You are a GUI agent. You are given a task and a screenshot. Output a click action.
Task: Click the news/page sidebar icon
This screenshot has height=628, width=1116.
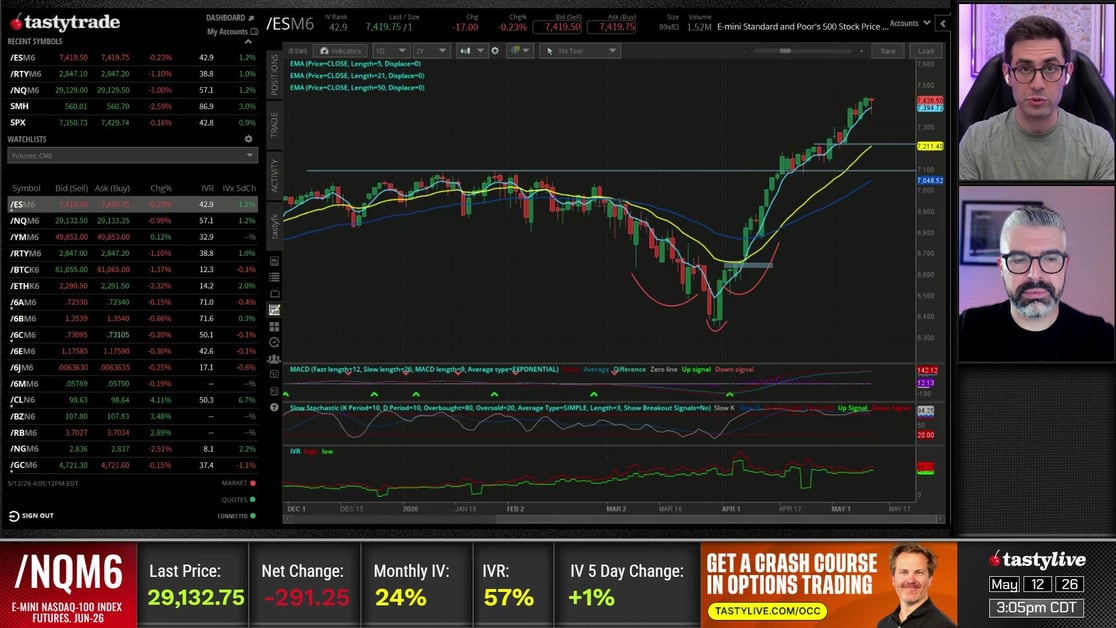274,261
